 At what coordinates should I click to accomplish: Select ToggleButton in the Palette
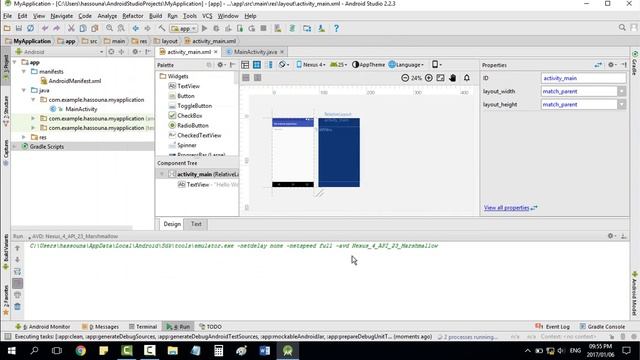click(x=191, y=106)
